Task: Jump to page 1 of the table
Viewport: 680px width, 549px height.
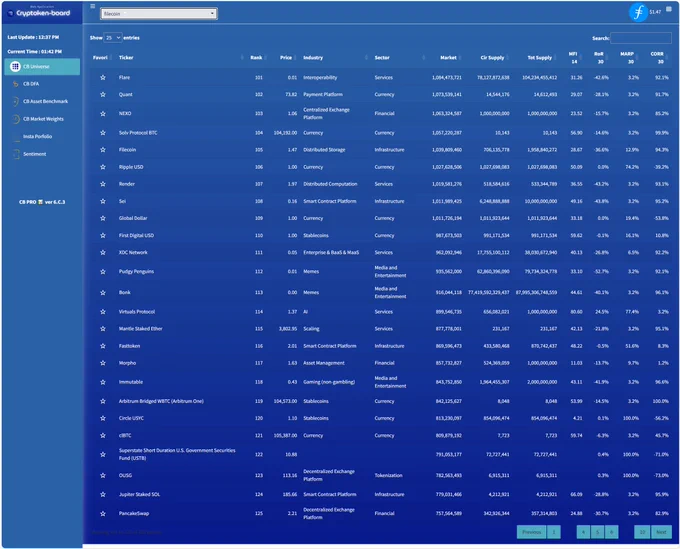Action: pyautogui.click(x=554, y=532)
